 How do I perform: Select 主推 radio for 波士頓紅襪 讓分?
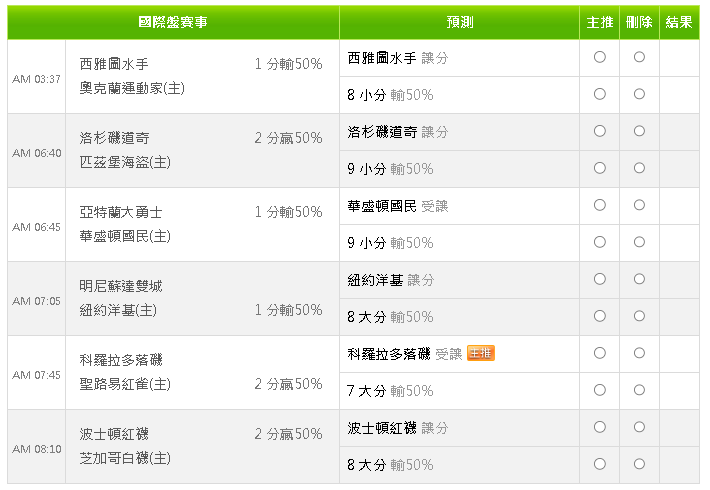tap(600, 427)
